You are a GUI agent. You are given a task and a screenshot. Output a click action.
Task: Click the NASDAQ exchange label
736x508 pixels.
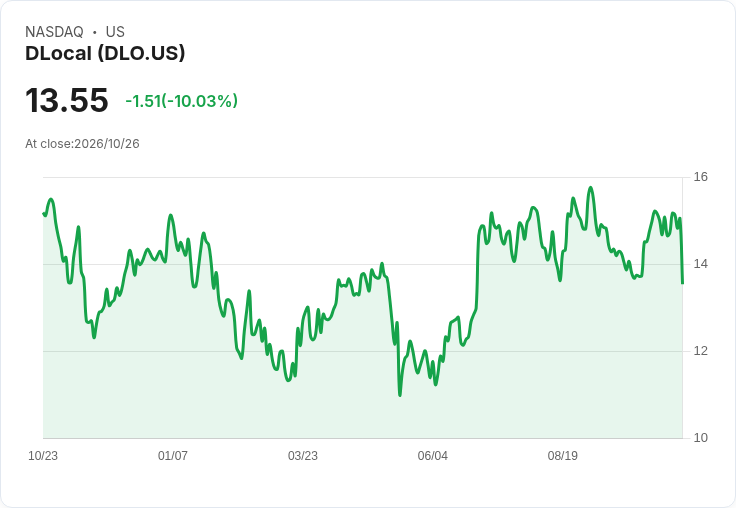point(54,32)
